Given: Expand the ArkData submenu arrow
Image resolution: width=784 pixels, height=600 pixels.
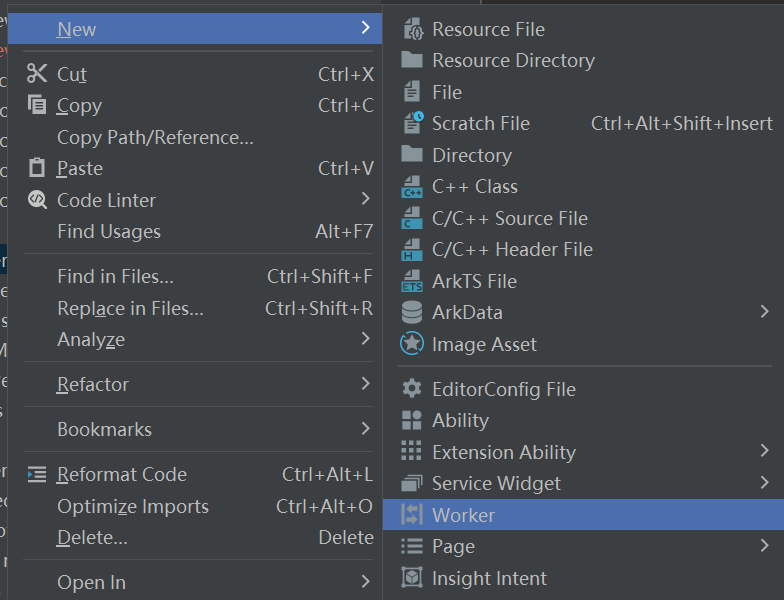Looking at the screenshot, I should tap(765, 312).
